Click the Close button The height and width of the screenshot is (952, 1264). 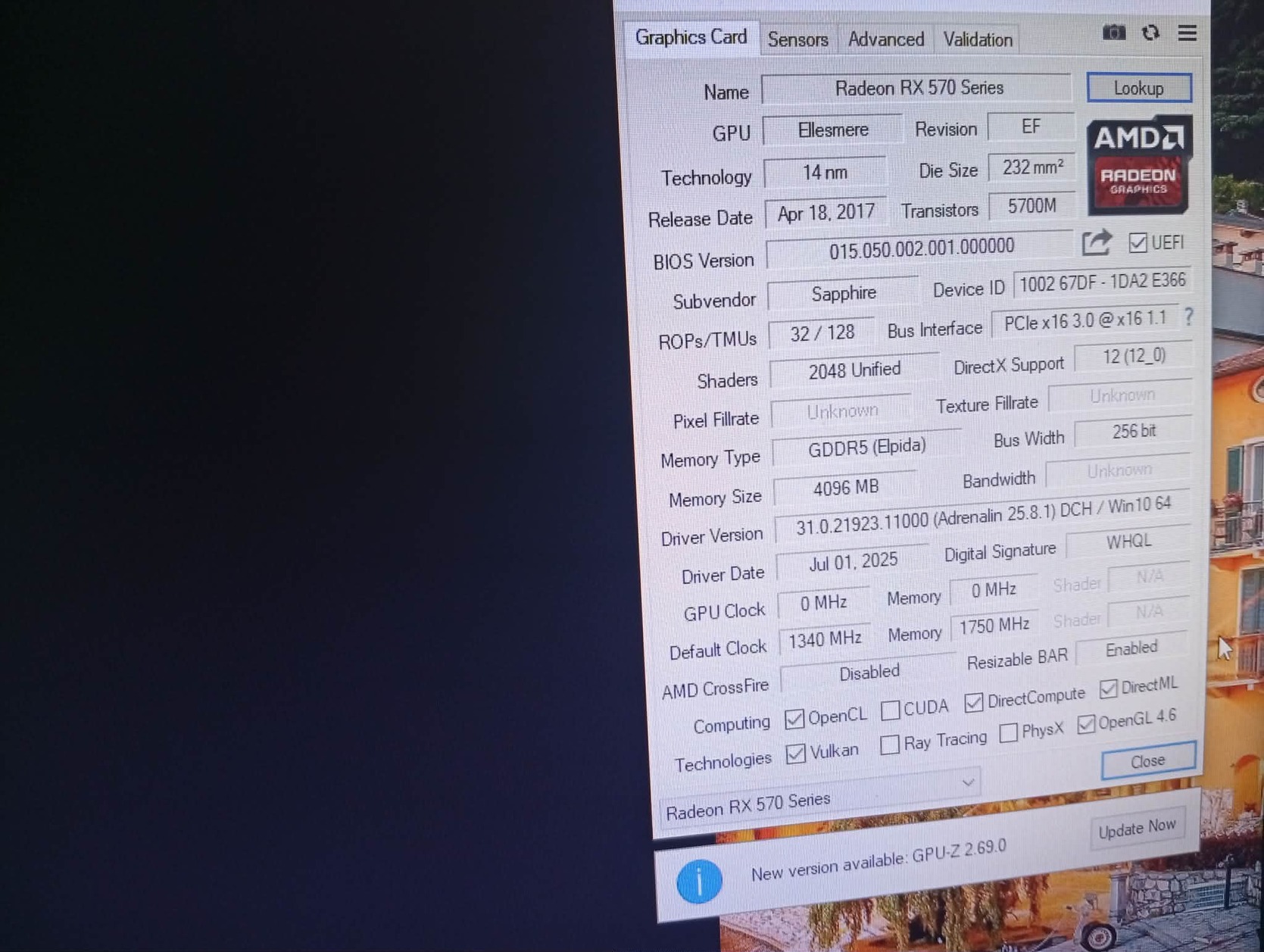(1147, 760)
